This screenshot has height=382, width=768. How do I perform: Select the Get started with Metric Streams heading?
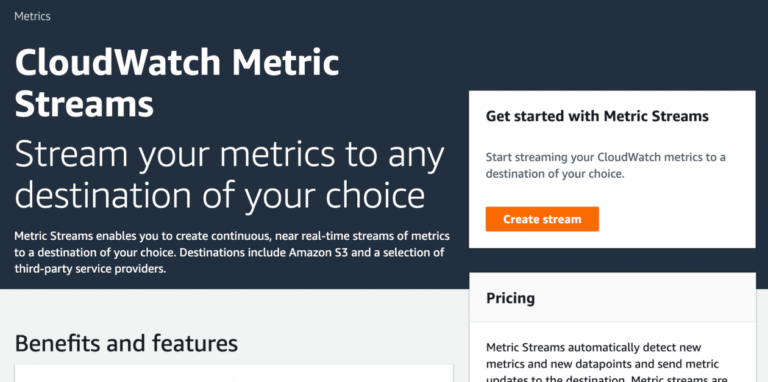point(597,117)
